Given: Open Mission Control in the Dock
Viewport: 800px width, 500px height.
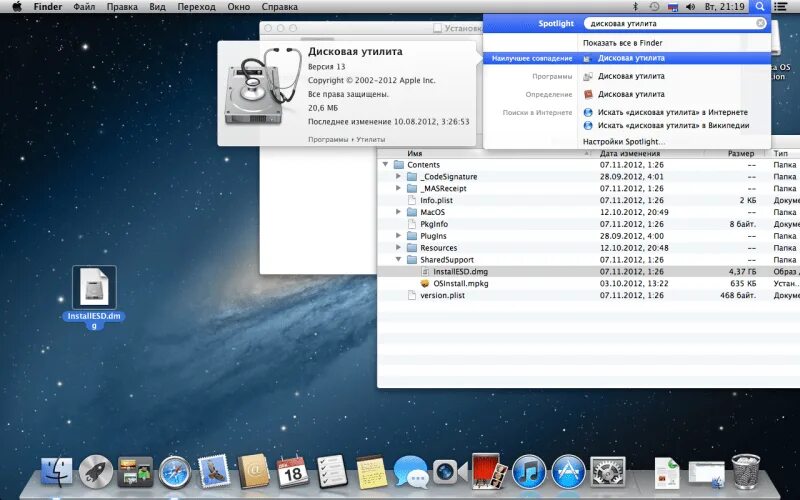Looking at the screenshot, I should click(x=135, y=471).
